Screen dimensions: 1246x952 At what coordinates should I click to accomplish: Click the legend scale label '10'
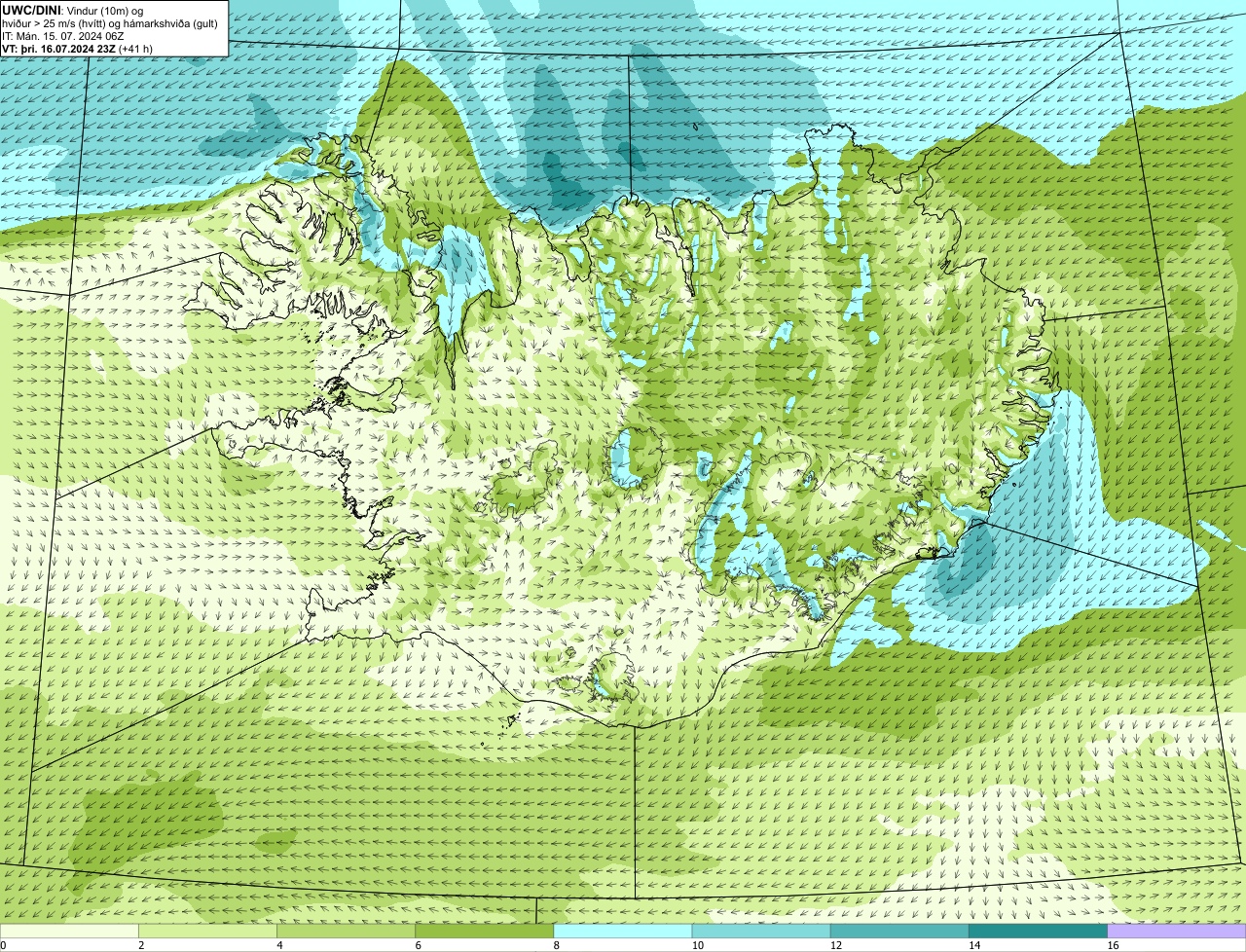[698, 945]
